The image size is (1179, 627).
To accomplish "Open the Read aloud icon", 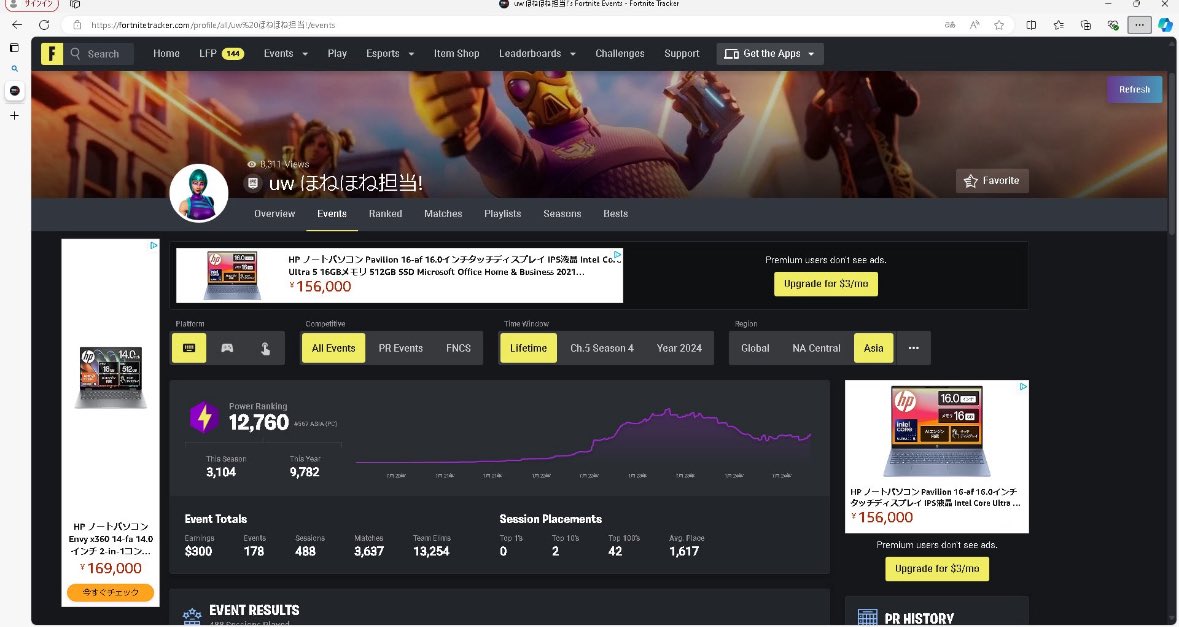I will 974,25.
